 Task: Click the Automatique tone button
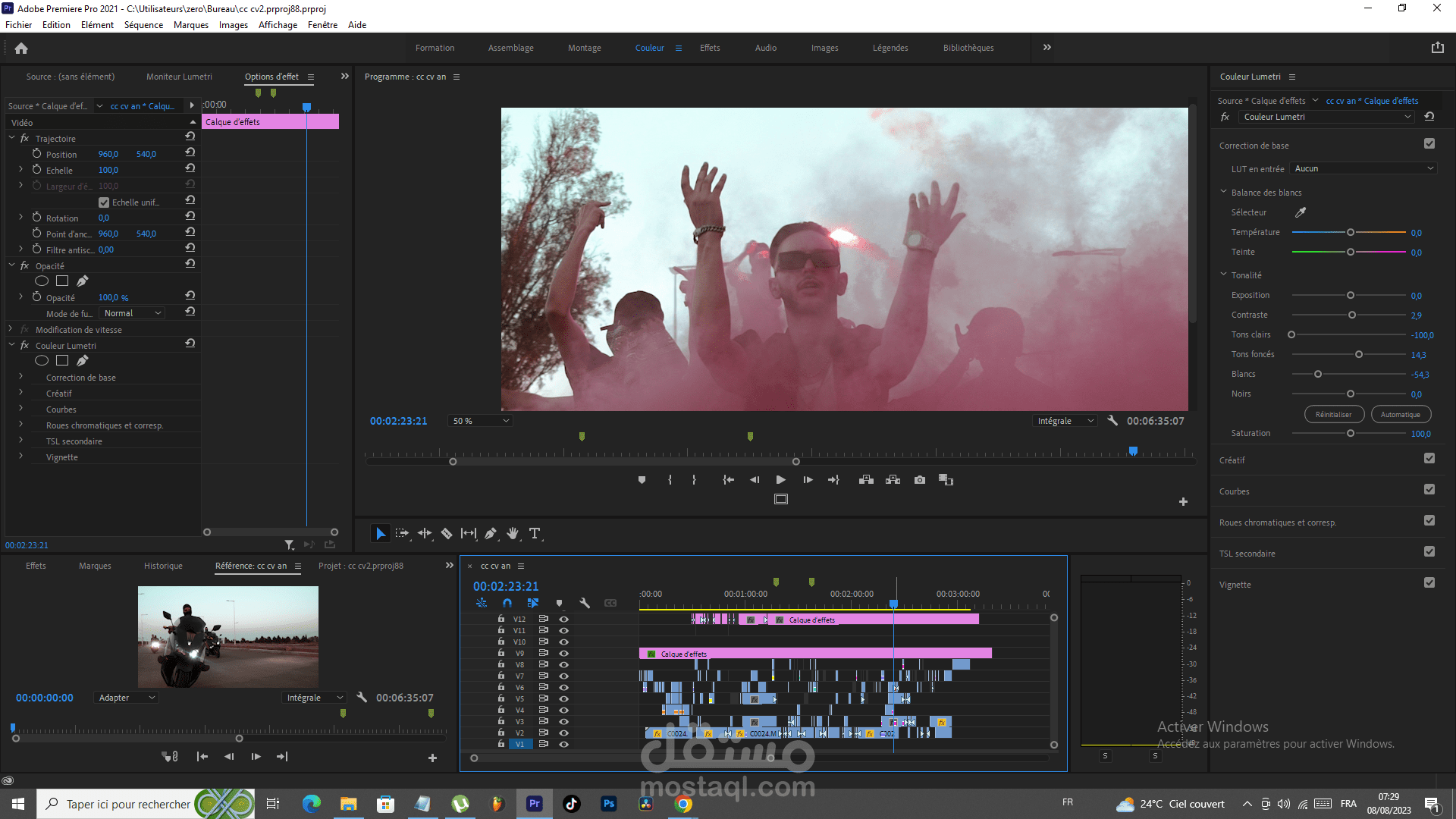(1400, 415)
